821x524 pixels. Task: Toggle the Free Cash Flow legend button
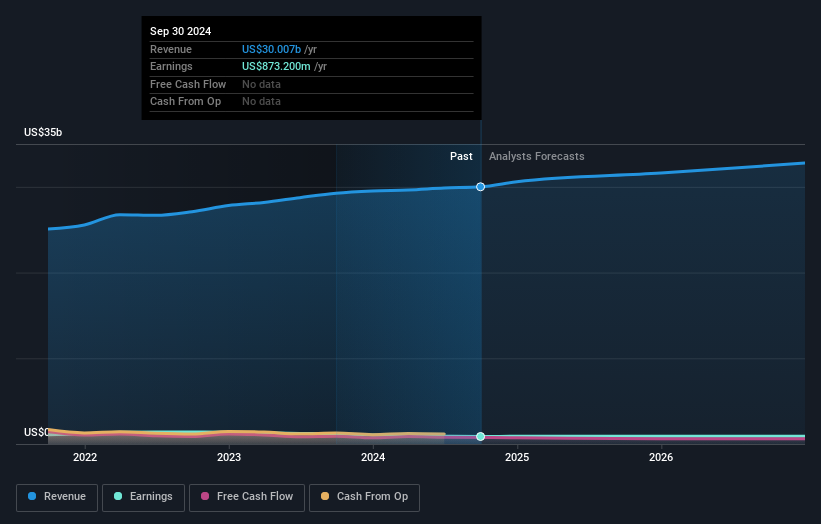coord(247,497)
